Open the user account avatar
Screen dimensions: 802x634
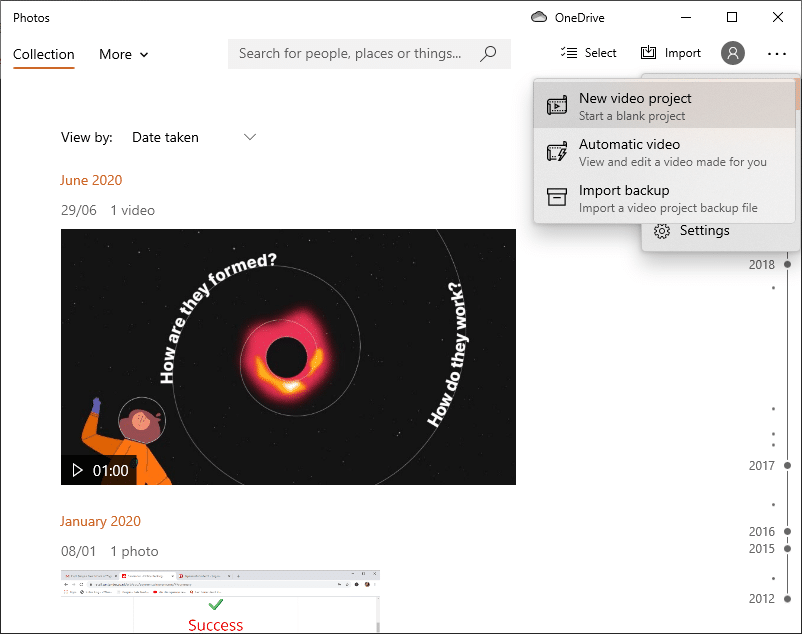tap(732, 53)
